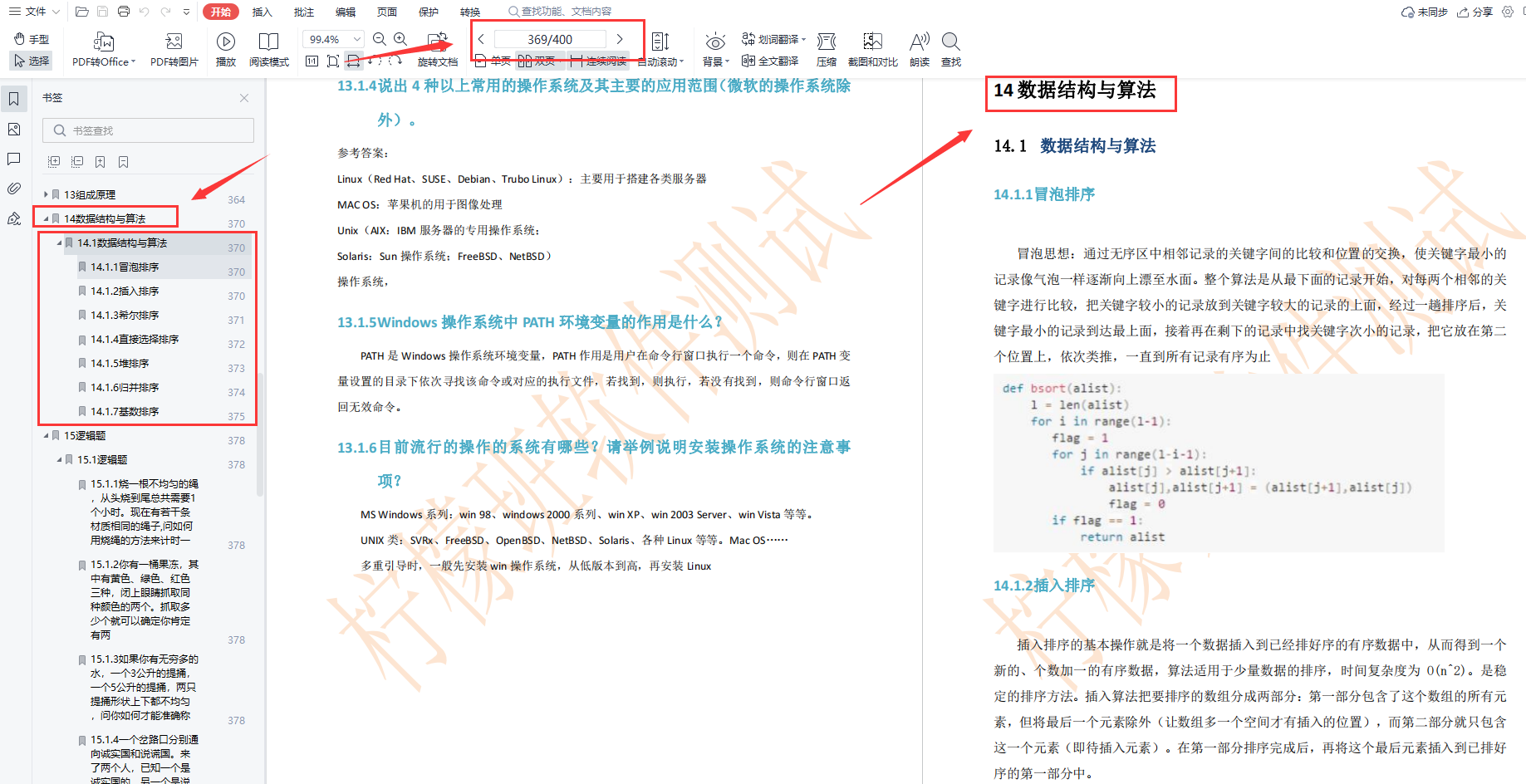Viewport: 1526px width, 784px height.
Task: Toggle 连续阅读 continuous reading
Action: tap(599, 61)
